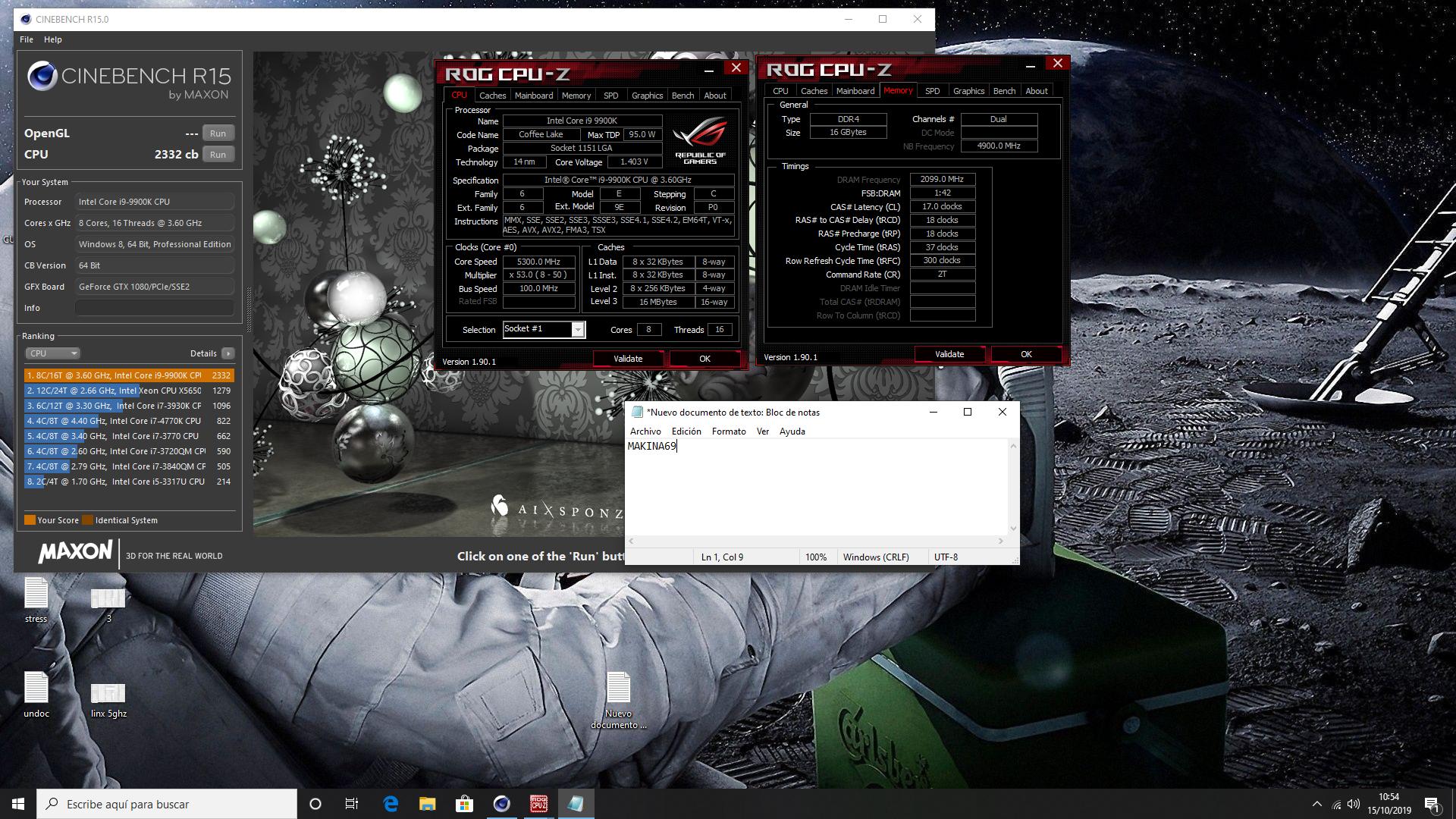Screen dimensions: 1456x819
Task: Open the File menu in Cinebench
Action: 27,39
